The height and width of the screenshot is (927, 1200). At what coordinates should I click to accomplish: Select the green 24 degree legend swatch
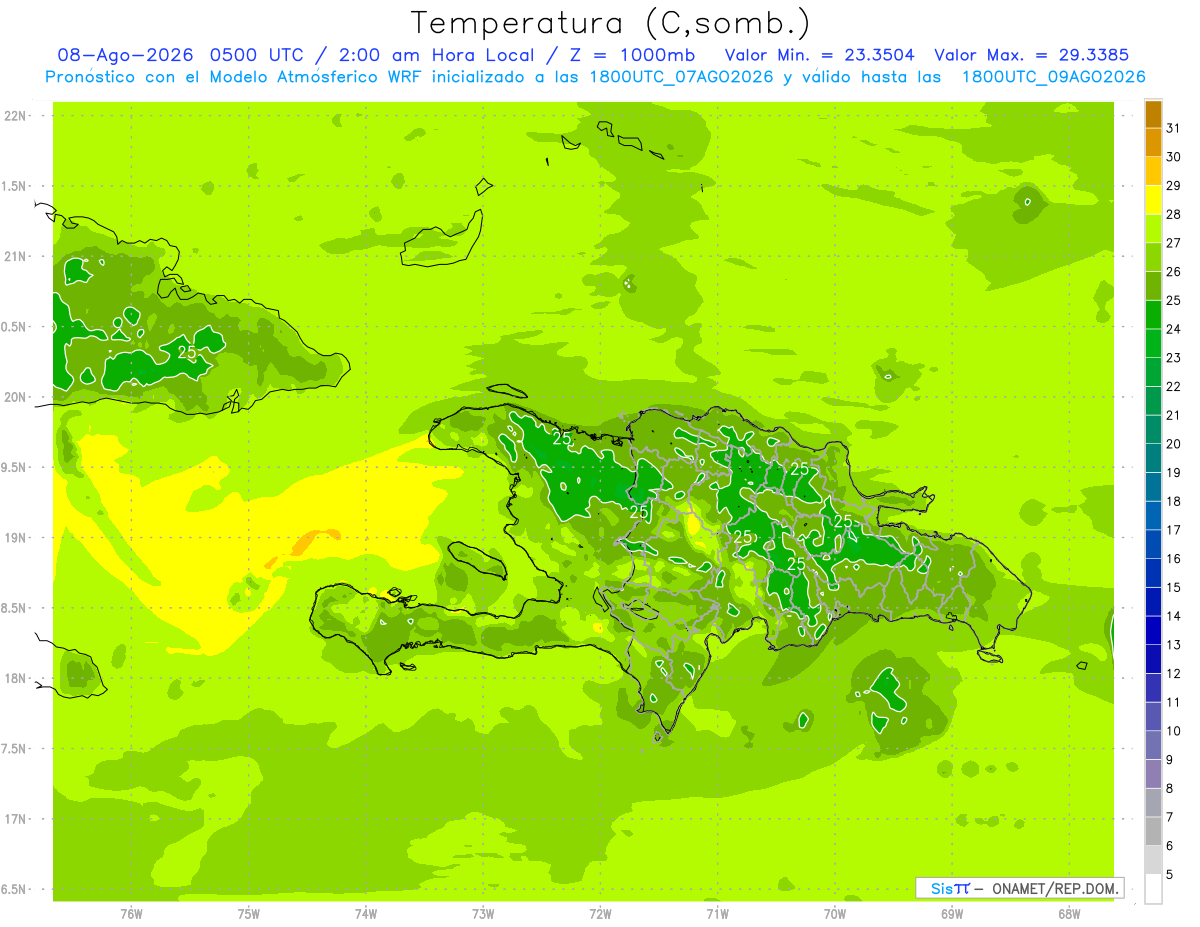coord(1153,315)
